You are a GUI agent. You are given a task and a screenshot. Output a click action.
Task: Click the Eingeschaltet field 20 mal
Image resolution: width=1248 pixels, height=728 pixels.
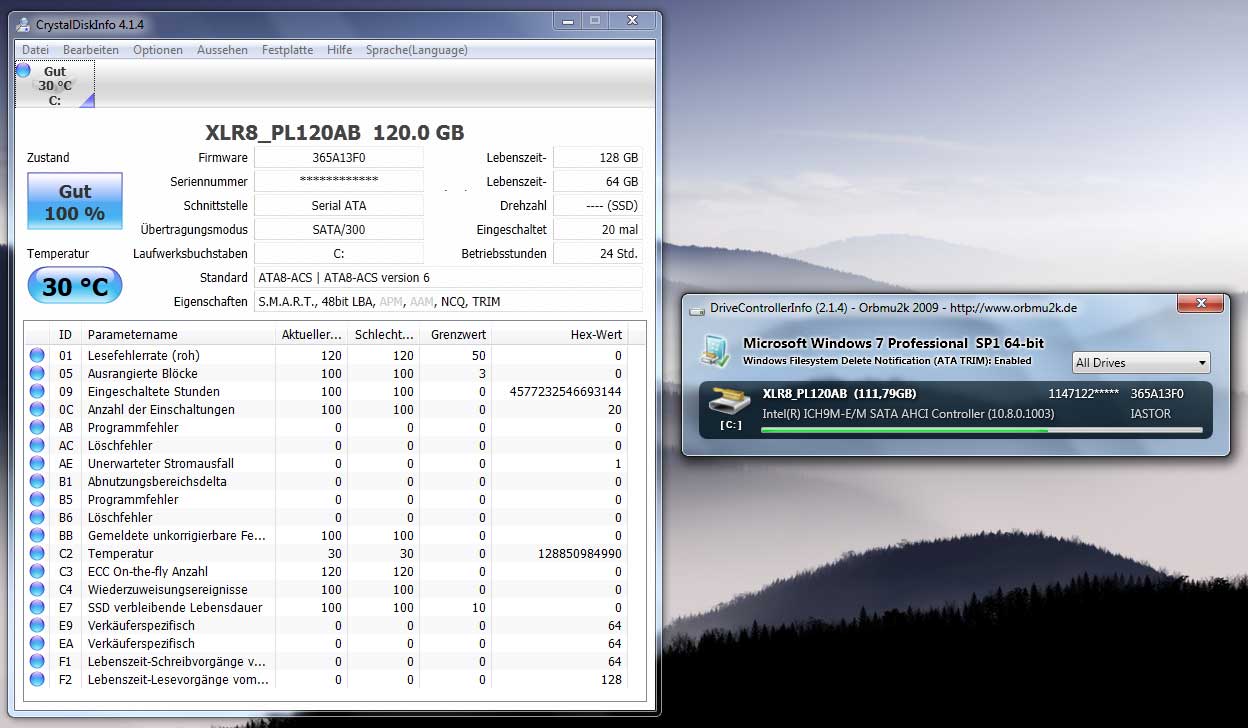point(598,229)
